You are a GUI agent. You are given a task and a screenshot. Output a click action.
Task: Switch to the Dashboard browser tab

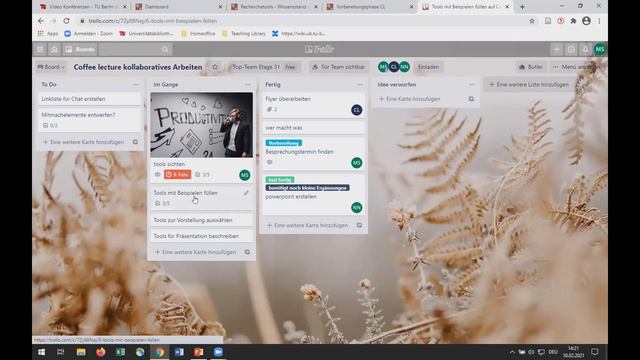click(178, 7)
